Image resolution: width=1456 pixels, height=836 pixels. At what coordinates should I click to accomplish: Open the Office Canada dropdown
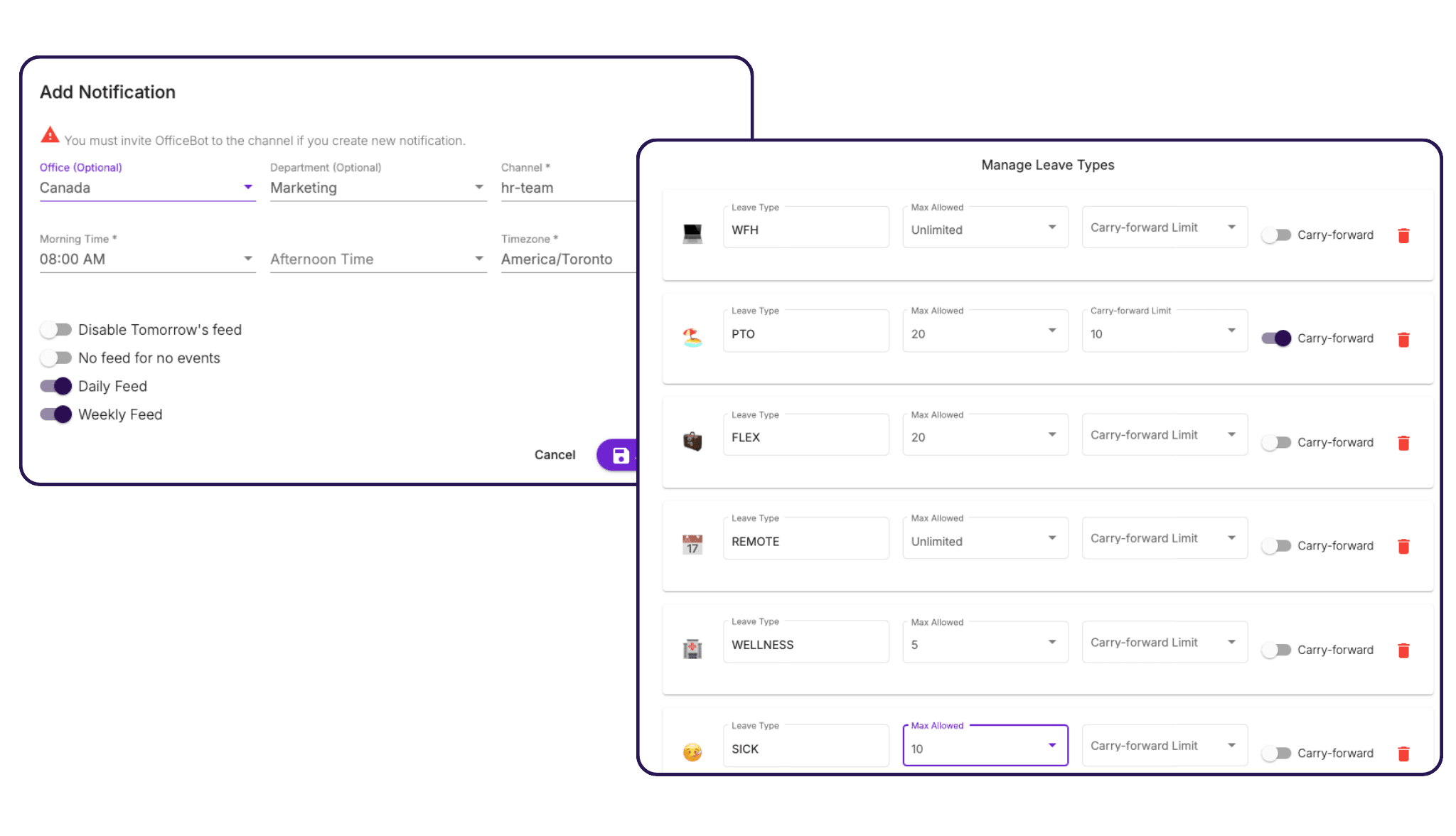coord(247,188)
